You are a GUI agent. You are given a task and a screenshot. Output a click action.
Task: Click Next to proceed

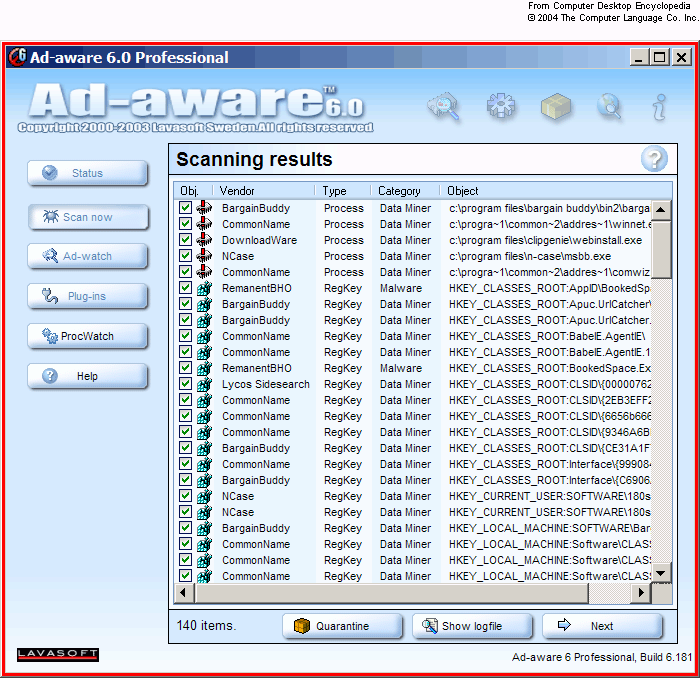click(x=602, y=626)
